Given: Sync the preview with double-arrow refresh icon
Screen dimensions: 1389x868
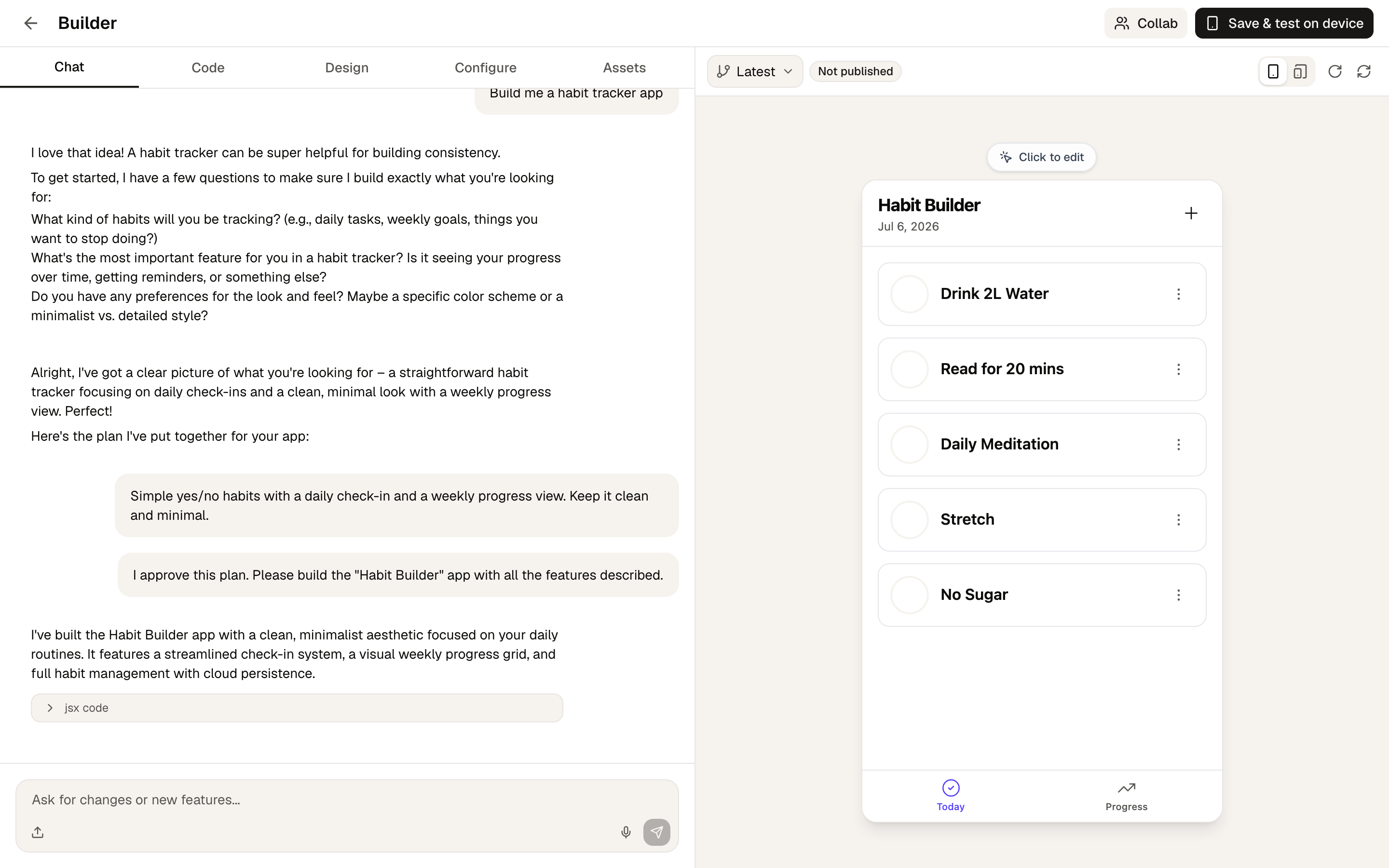Looking at the screenshot, I should click(x=1364, y=71).
